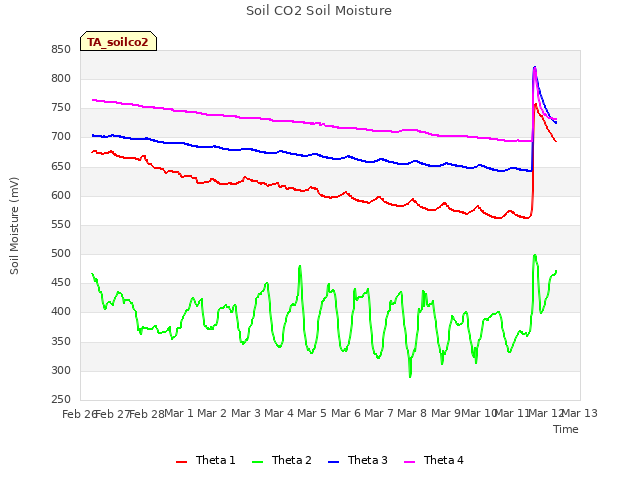Click the red Theta 1 legend swatch
The height and width of the screenshot is (480, 640).
point(181,462)
